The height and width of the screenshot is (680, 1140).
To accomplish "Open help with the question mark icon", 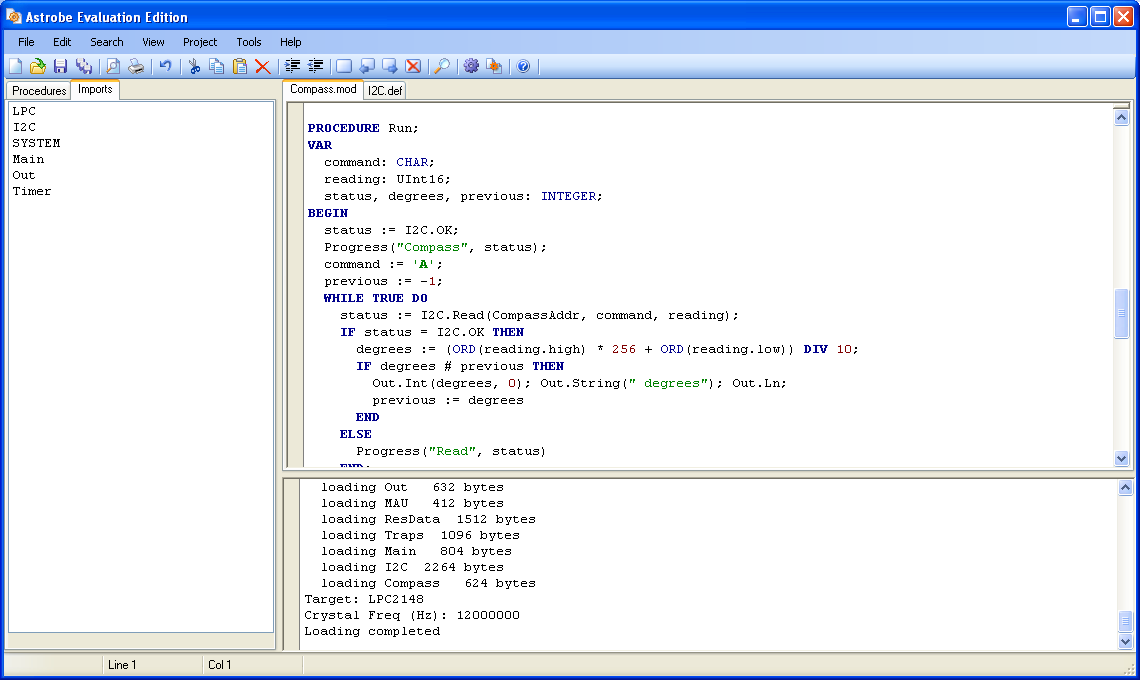I will coord(523,66).
